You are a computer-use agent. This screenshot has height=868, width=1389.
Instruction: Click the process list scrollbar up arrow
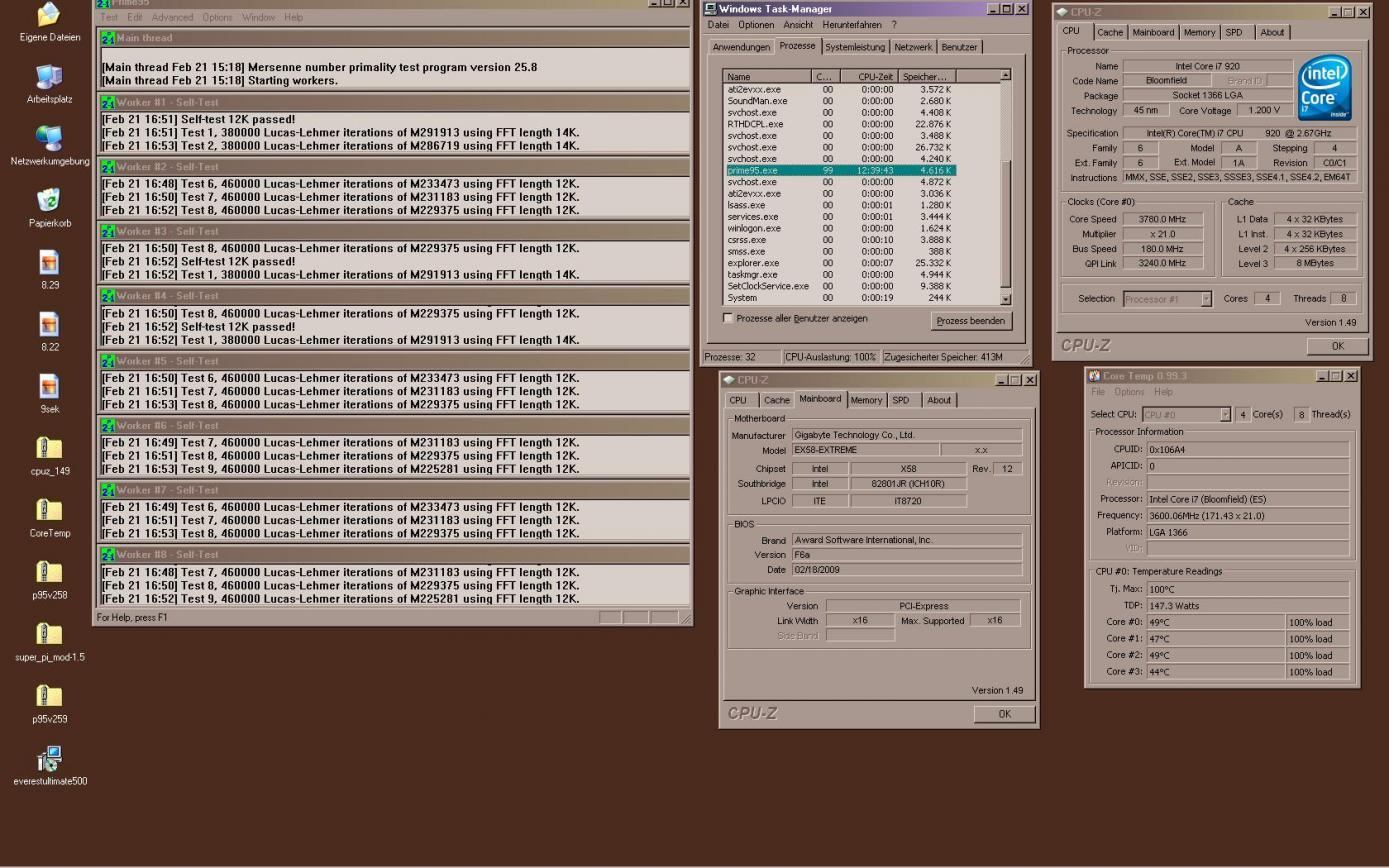(1005, 75)
